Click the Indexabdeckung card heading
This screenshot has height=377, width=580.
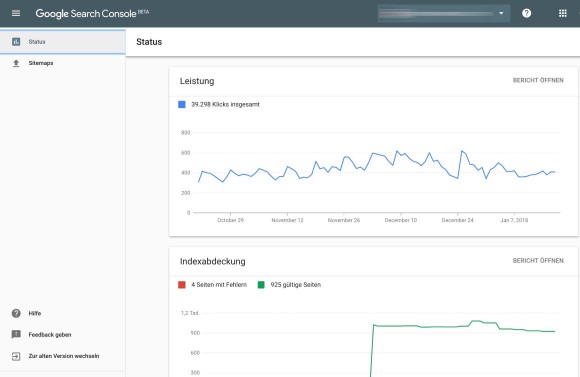click(x=213, y=262)
